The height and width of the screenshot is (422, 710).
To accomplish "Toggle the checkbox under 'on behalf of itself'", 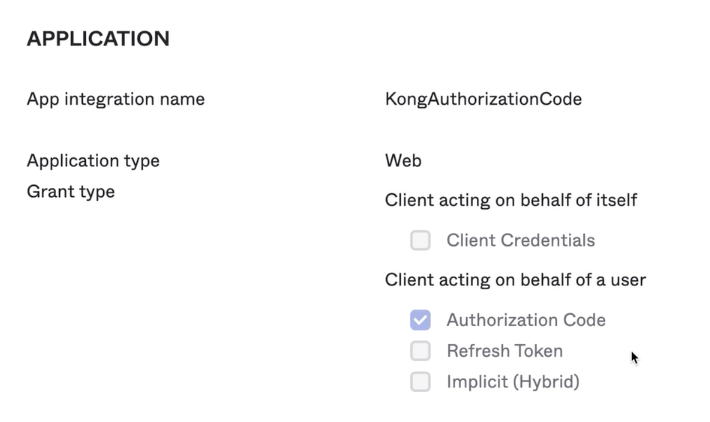I will click(x=420, y=240).
